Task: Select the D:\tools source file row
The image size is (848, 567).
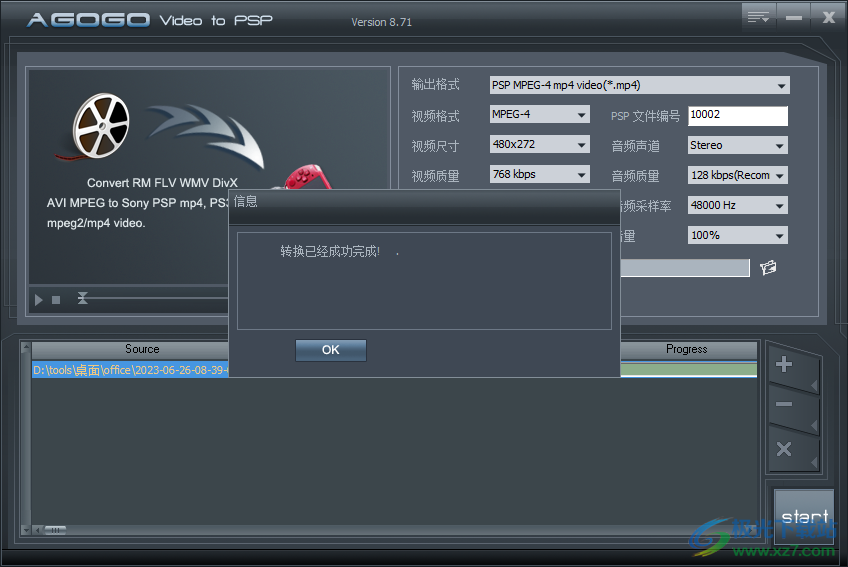Action: click(x=130, y=370)
